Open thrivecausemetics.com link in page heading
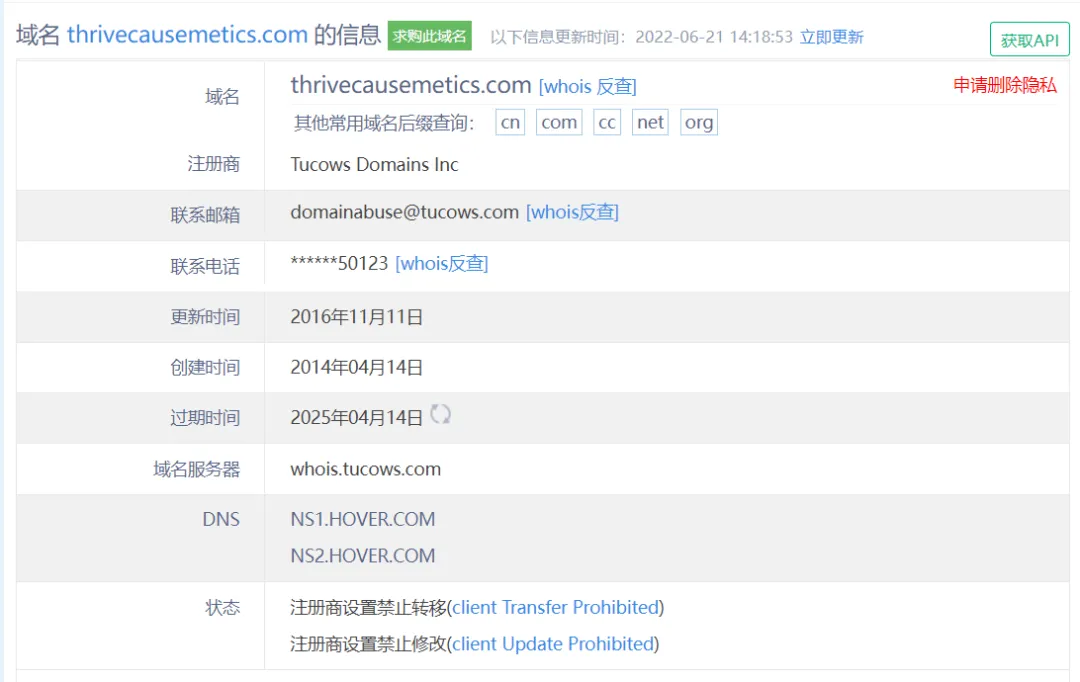This screenshot has height=682, width=1080. [x=187, y=34]
